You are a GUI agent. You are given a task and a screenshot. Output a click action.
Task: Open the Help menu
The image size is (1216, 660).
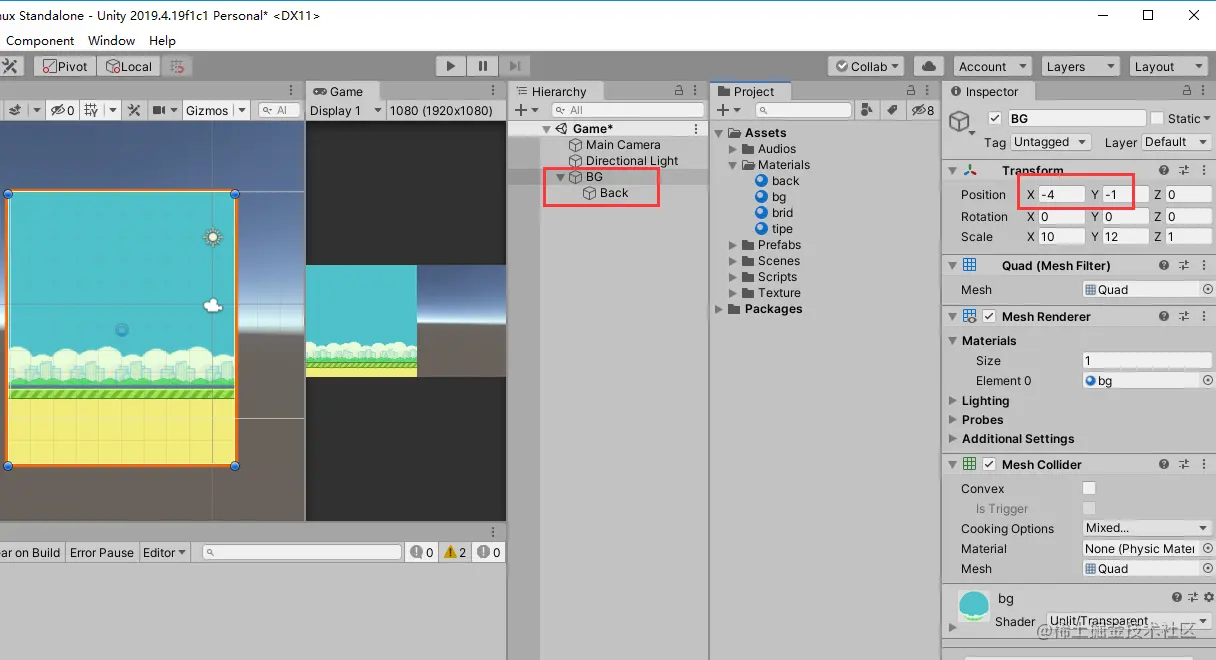[162, 40]
